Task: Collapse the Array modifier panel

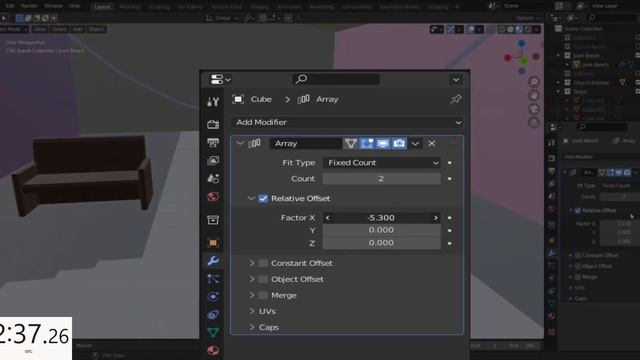Action: 240,143
